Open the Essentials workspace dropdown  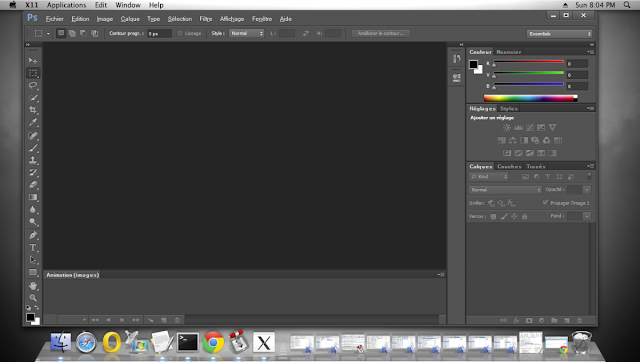coord(559,34)
